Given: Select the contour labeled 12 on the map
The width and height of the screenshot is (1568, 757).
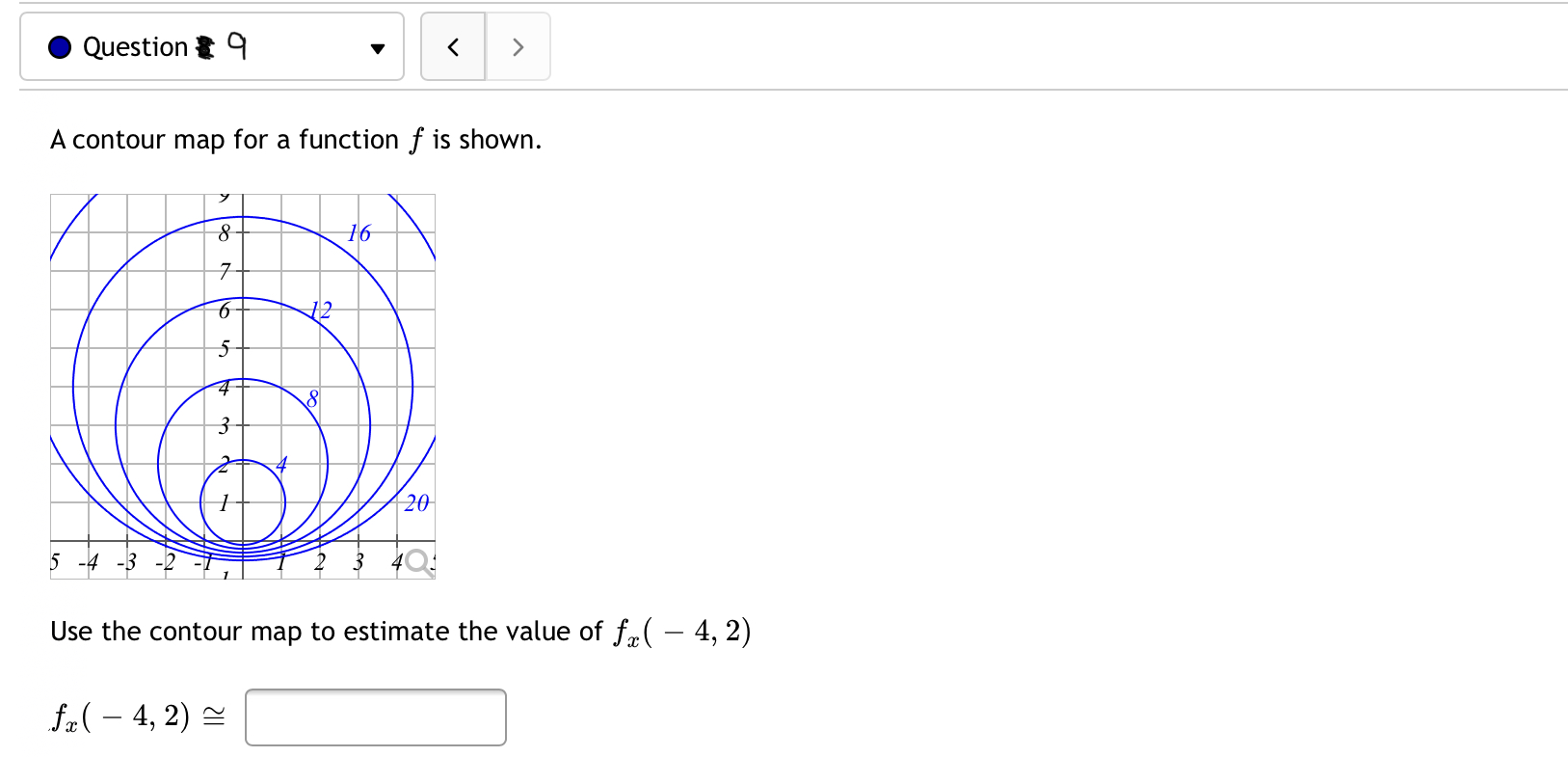Looking at the screenshot, I should tap(321, 310).
